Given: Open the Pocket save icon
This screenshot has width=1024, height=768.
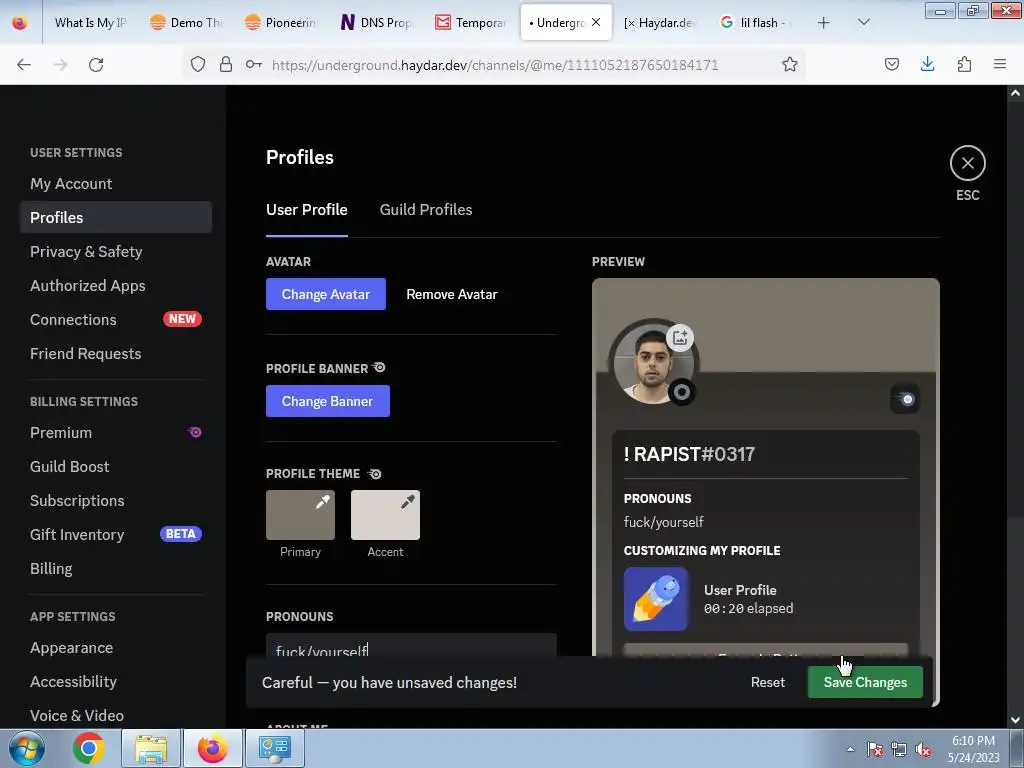Looking at the screenshot, I should tap(891, 64).
